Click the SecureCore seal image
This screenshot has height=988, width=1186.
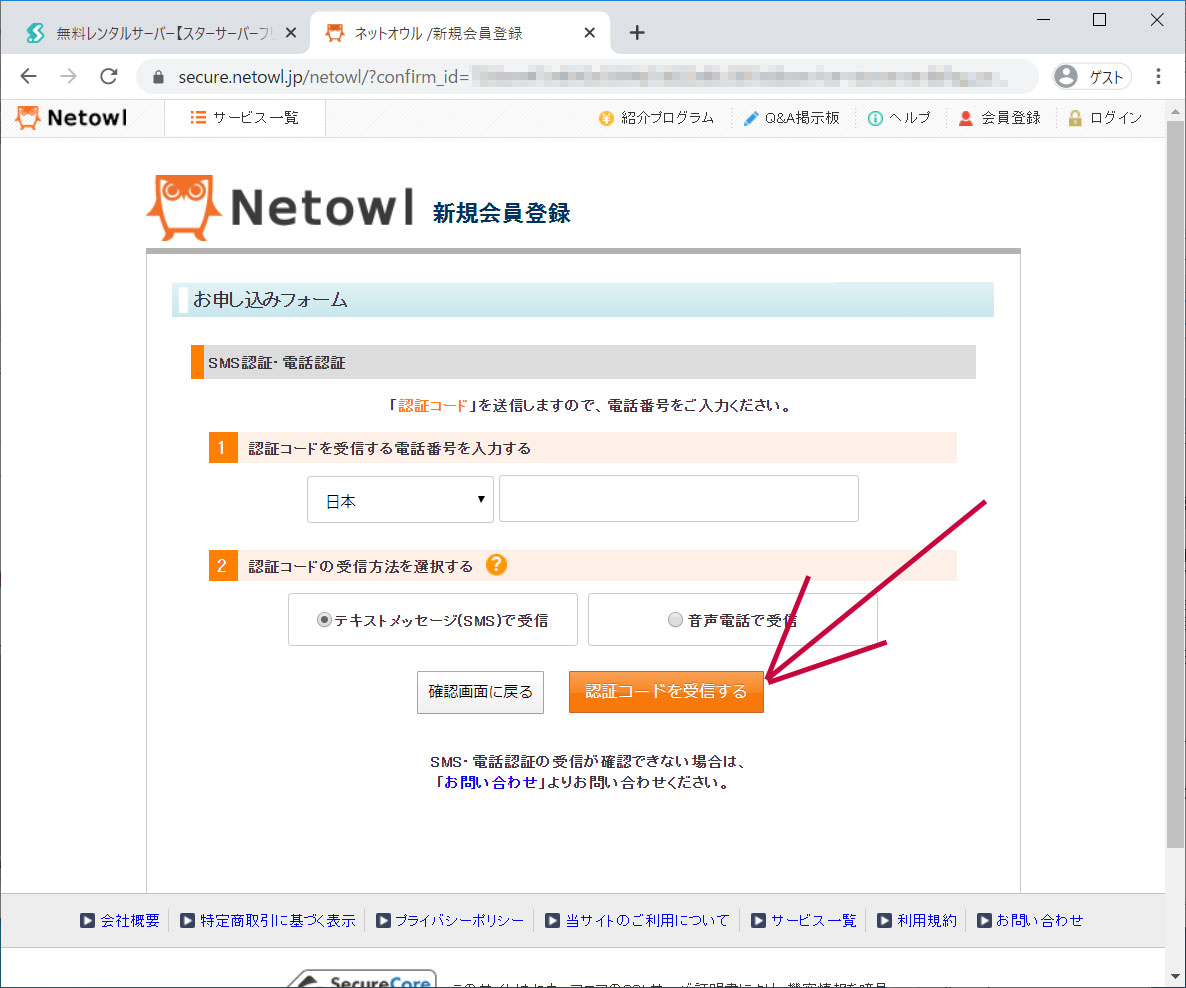[363, 979]
